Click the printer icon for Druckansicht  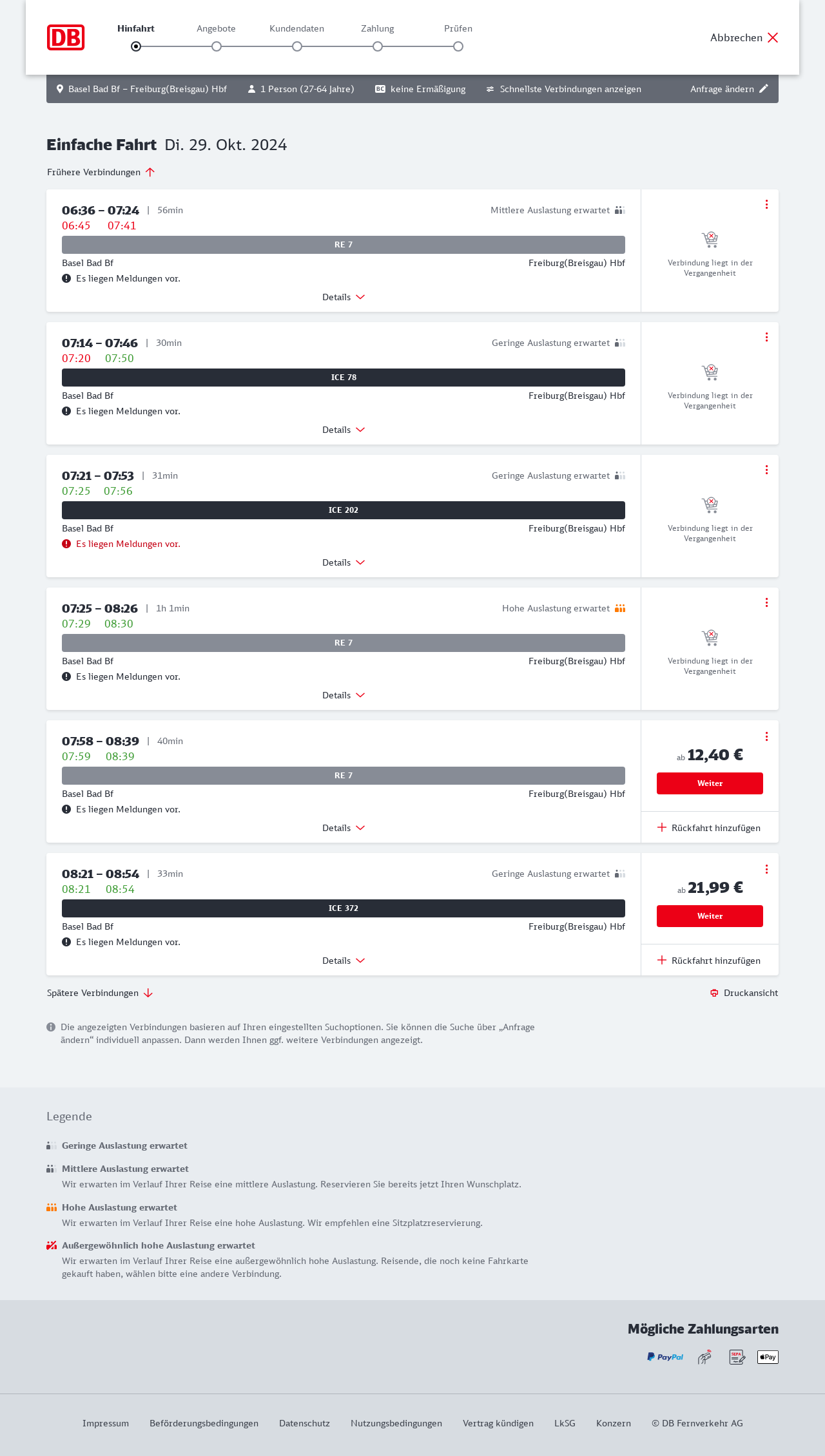pyautogui.click(x=714, y=993)
